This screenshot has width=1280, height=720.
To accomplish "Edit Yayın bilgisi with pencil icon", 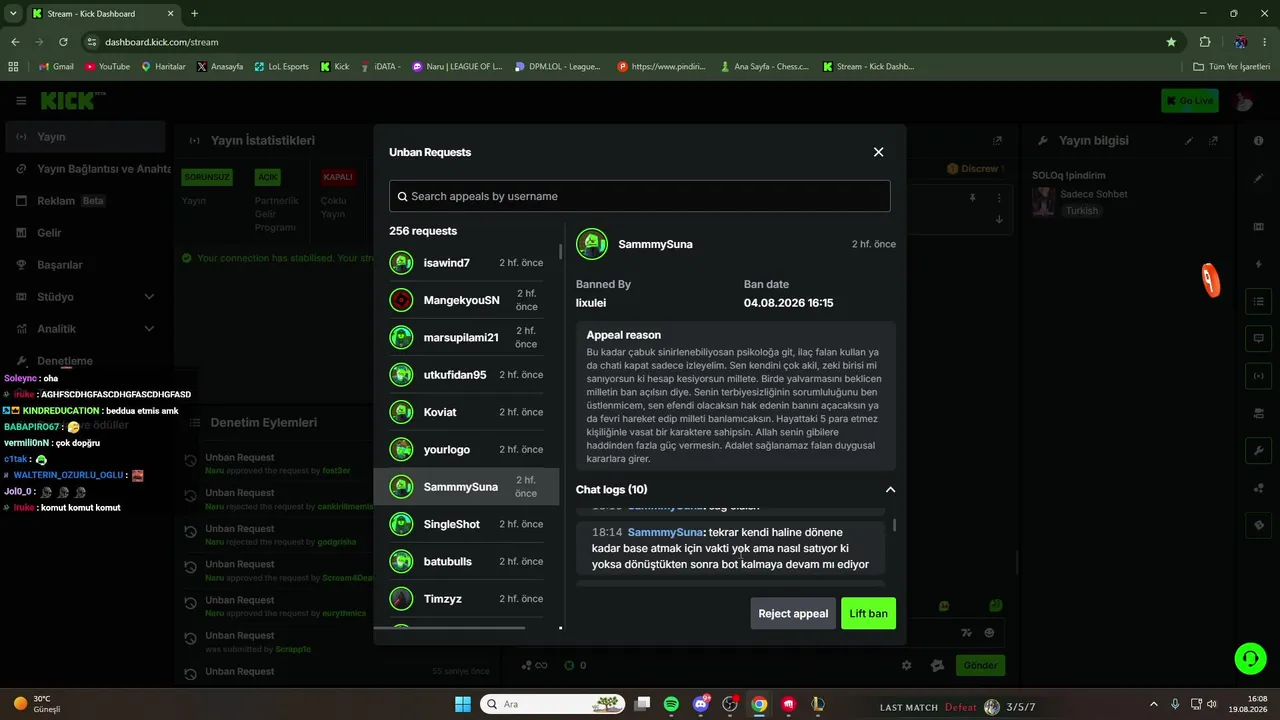I will 1189,141.
